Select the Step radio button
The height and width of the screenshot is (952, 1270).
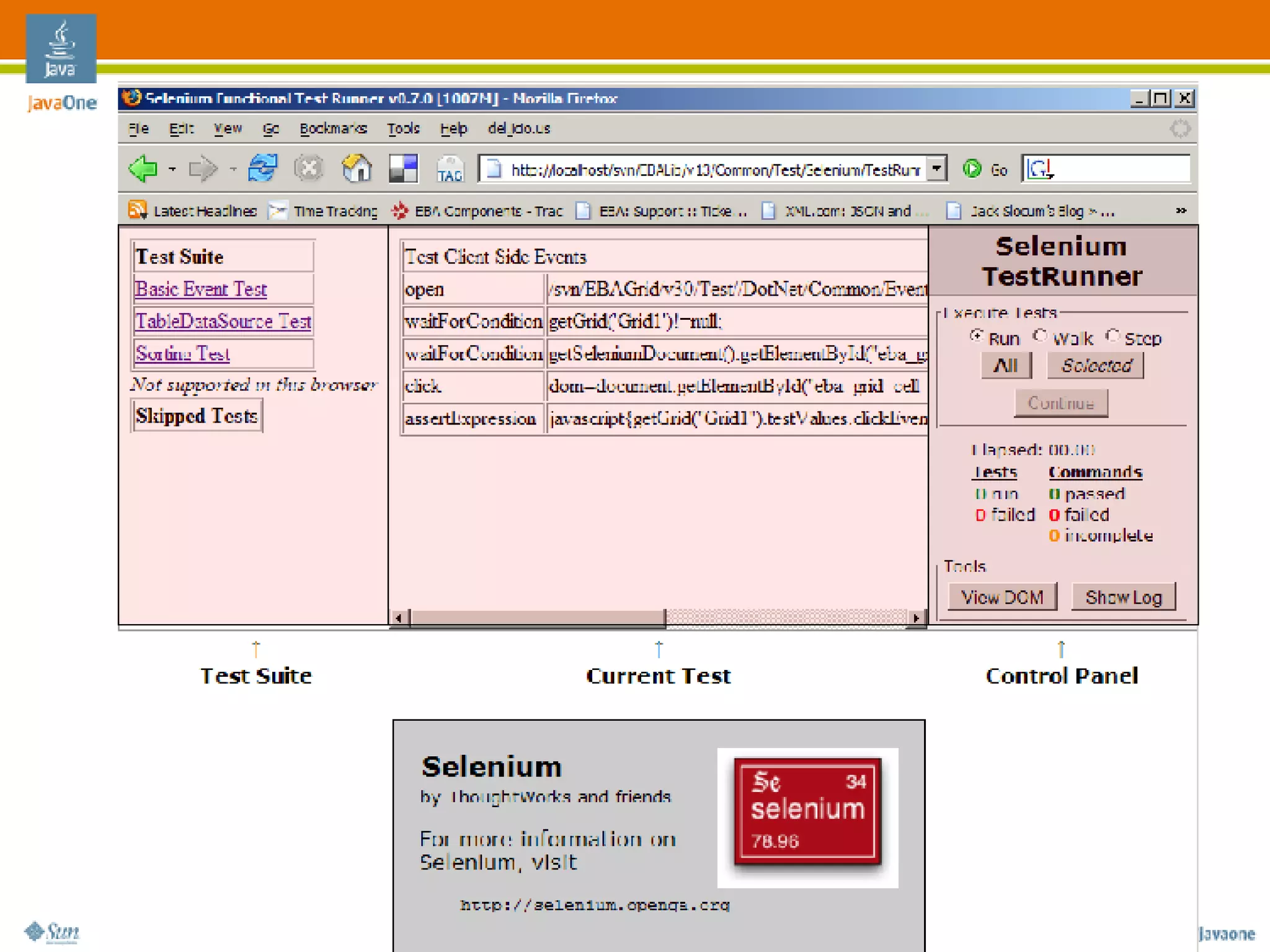(x=1113, y=336)
